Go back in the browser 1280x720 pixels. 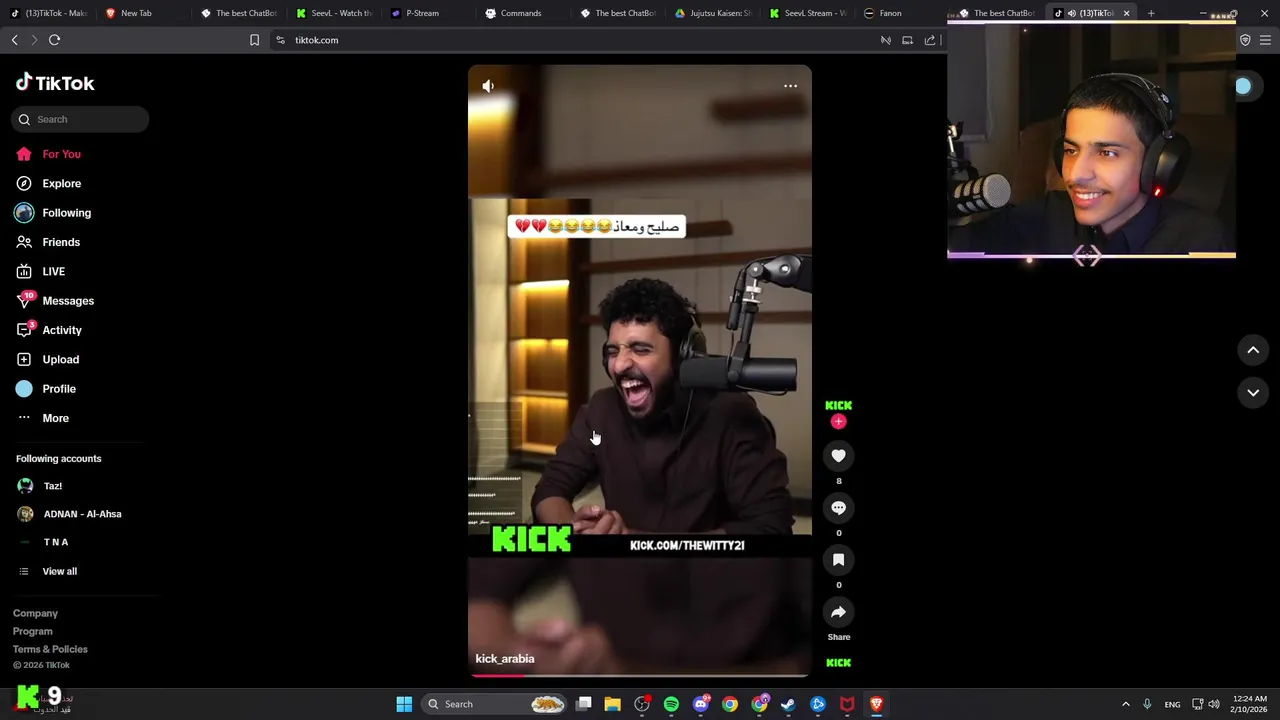(x=14, y=40)
